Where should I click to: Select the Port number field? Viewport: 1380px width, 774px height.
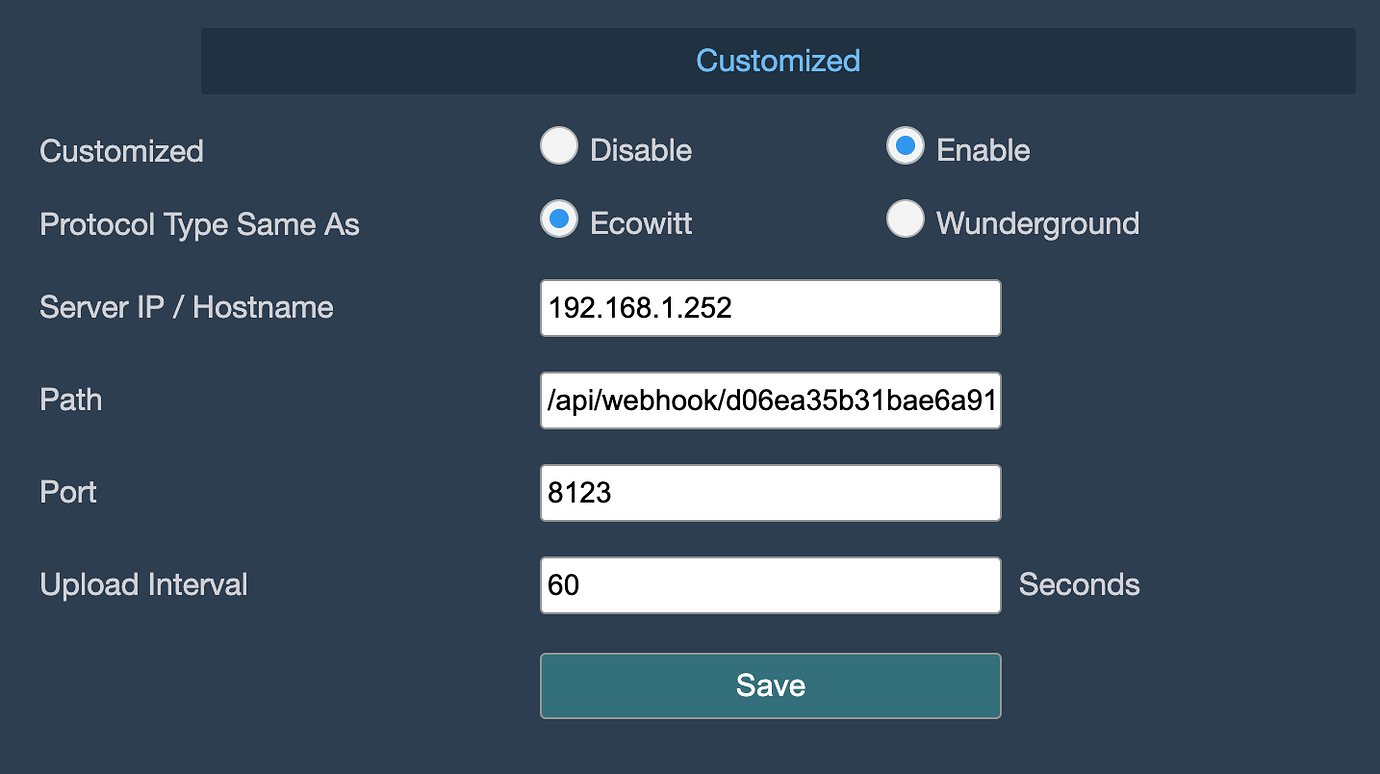pos(769,492)
